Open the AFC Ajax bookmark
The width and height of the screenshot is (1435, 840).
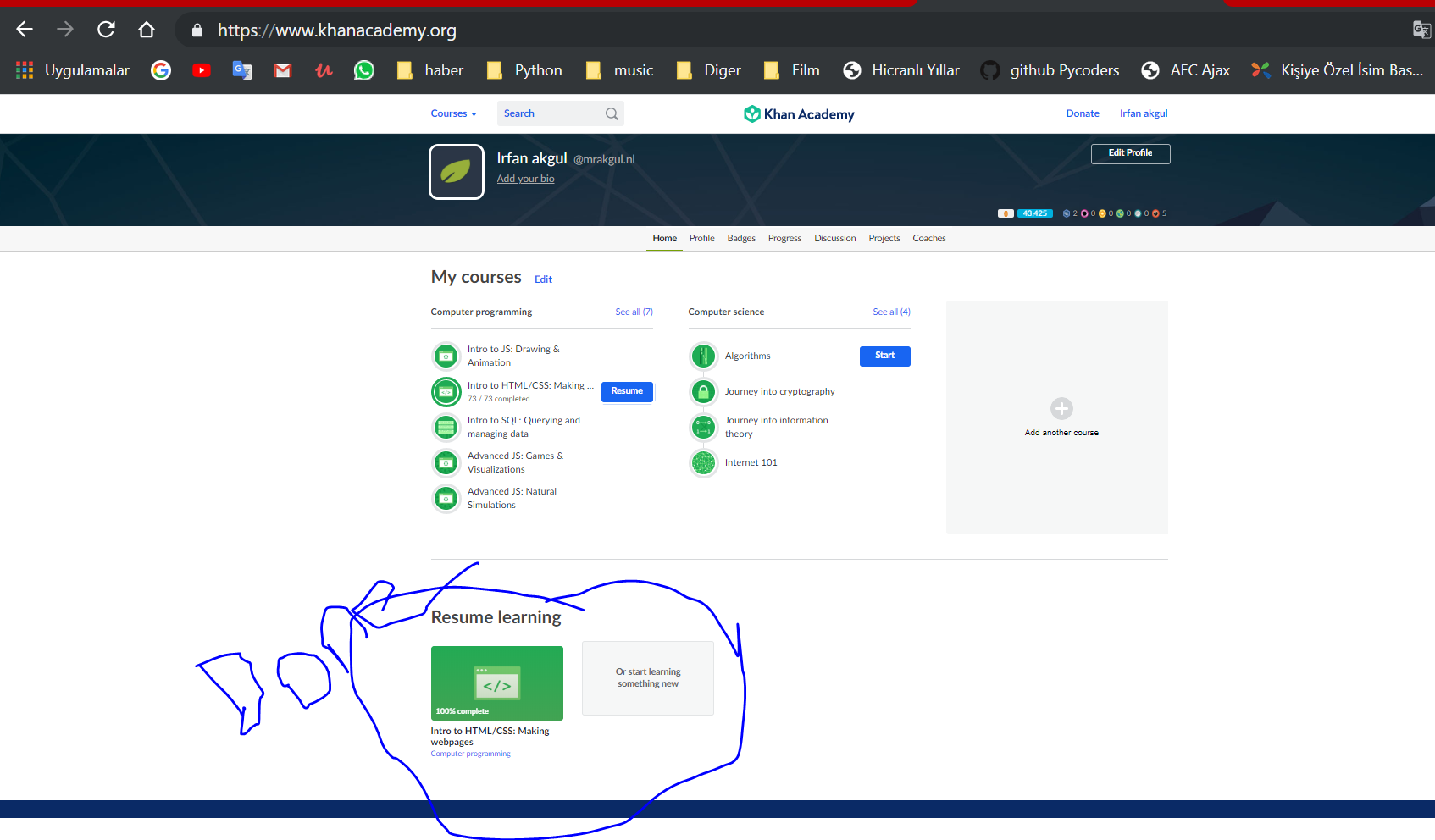(1185, 70)
